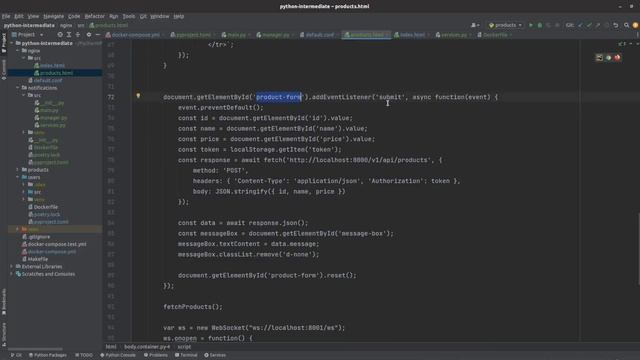Open the Project view selector dropdown
This screenshot has height=360, width=640.
27,35
